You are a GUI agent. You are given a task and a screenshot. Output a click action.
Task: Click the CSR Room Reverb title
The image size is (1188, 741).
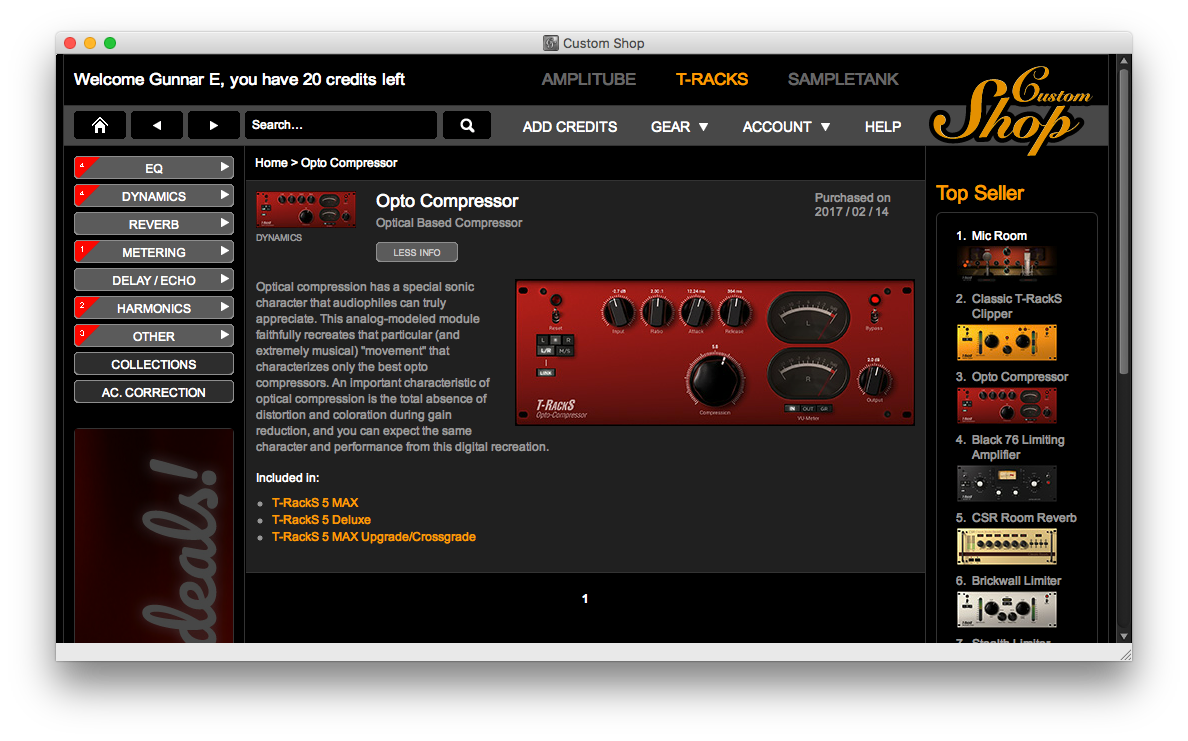click(x=1024, y=517)
